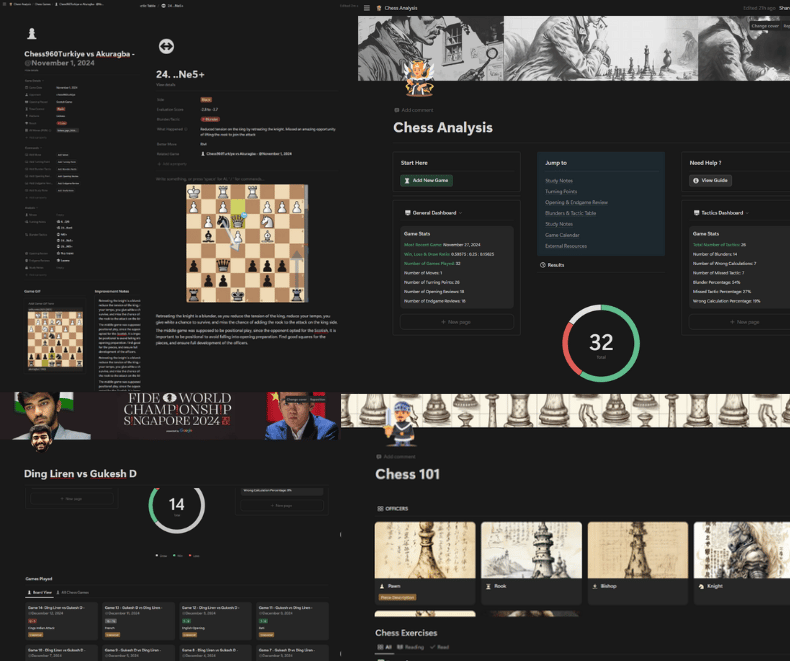Open the Game 13 Gukesh vs Ding Liren card
The width and height of the screenshot is (790, 661).
139,621
